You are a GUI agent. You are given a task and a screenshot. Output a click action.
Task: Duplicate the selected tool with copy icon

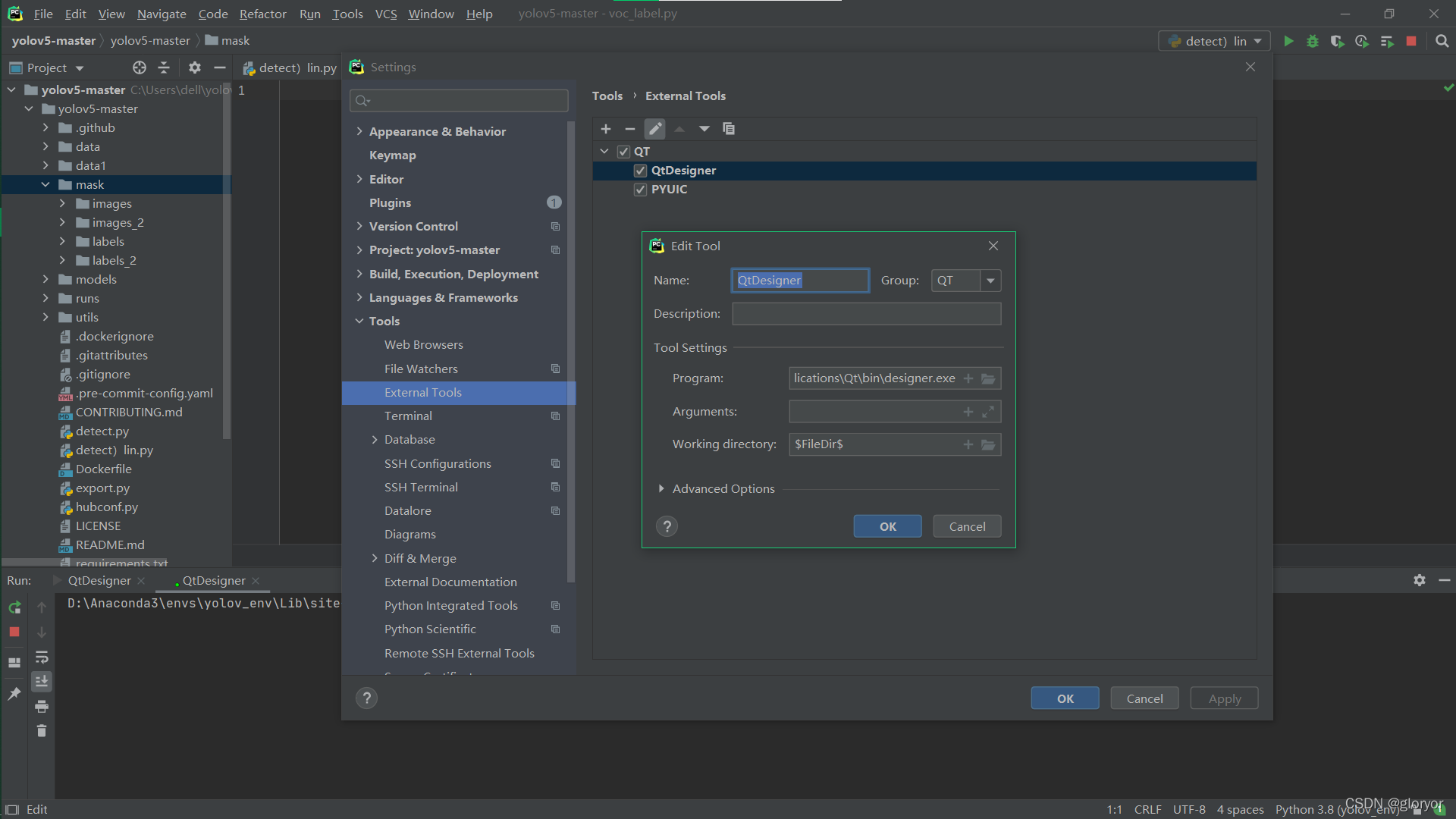[729, 129]
